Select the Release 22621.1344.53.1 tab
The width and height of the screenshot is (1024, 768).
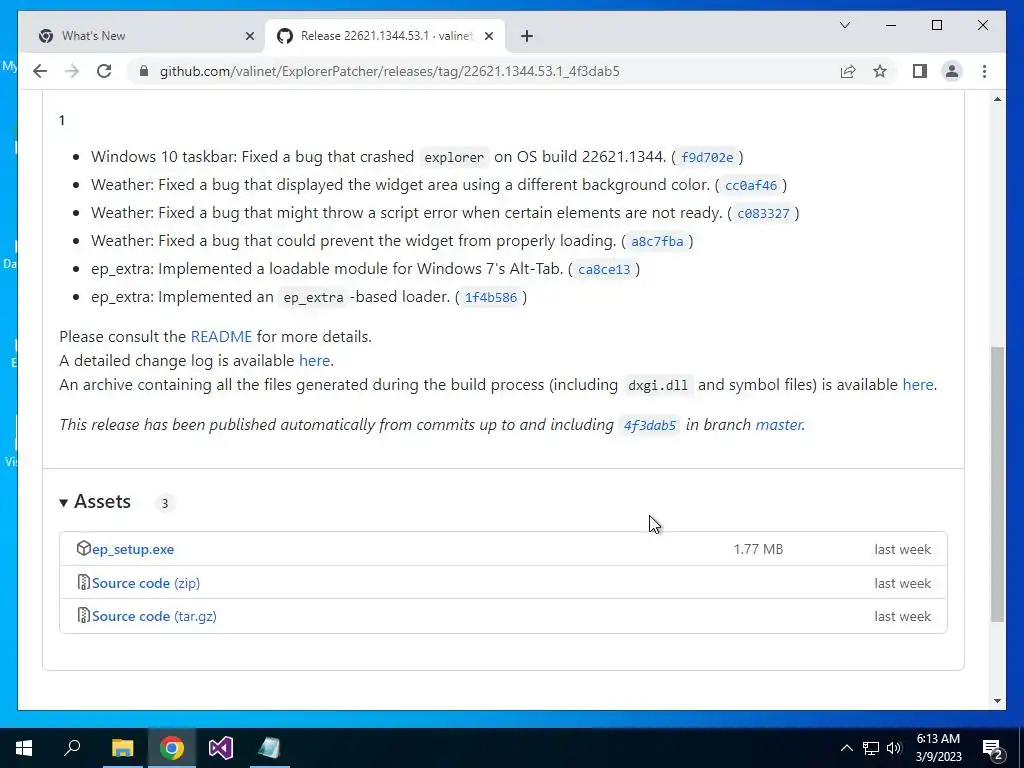pos(385,36)
